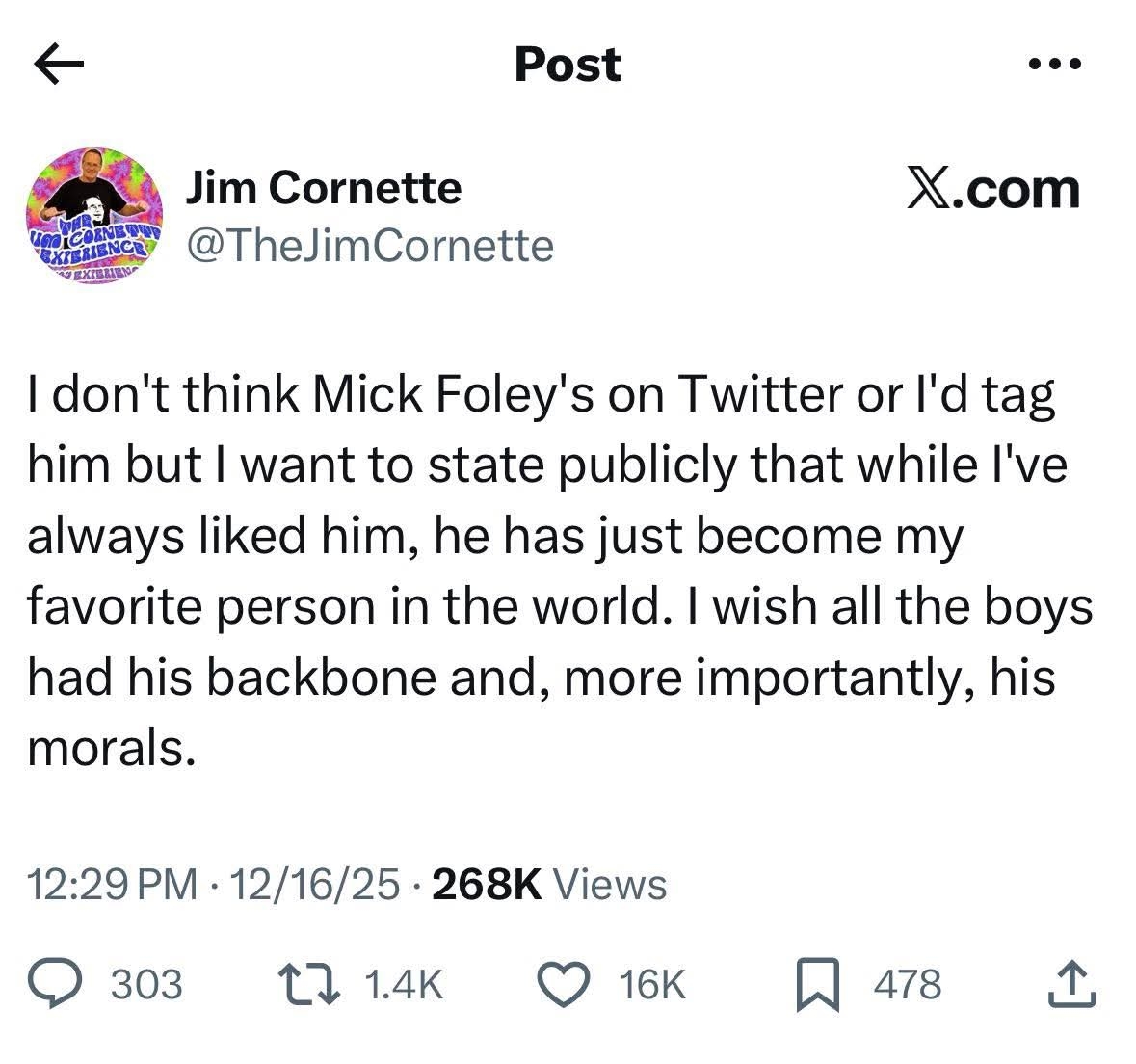Screen dimensions: 1136x1064
Task: Open Jim Cornette's profile avatar
Action: 93,214
